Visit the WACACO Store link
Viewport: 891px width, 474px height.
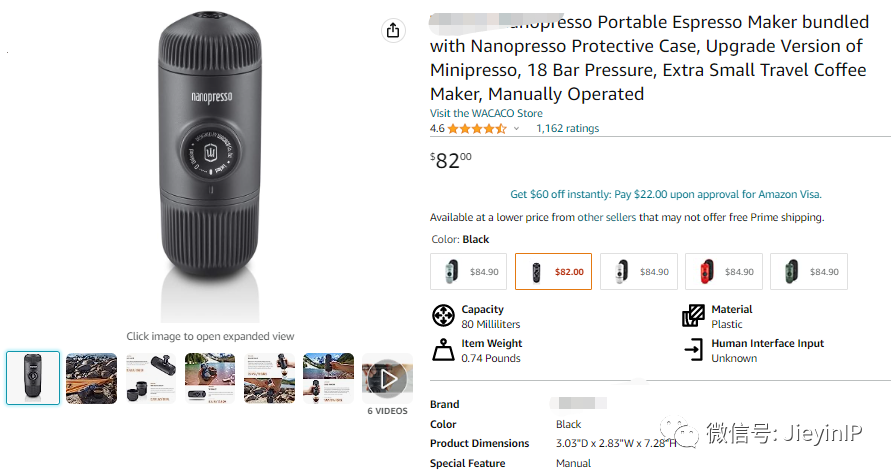click(486, 113)
